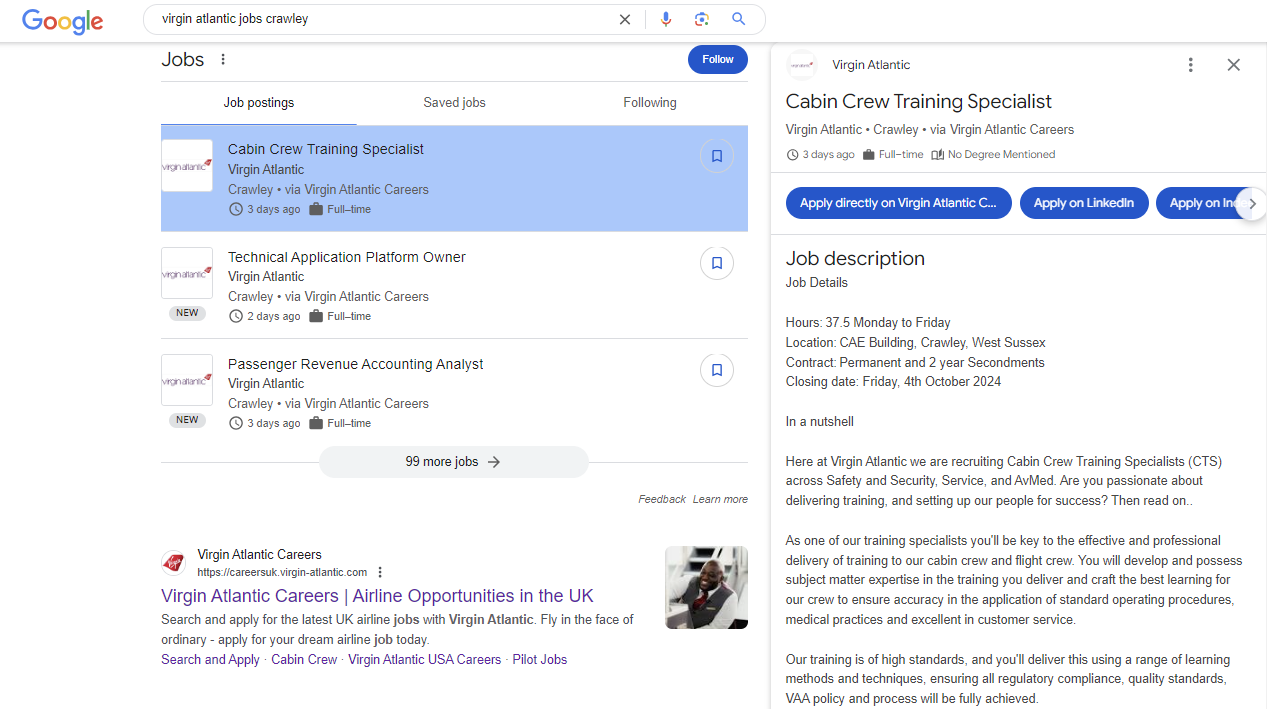Image resolution: width=1267 pixels, height=709 pixels.
Task: Click the careersuk.virgin-atlantic.com URL text
Action: tap(282, 573)
